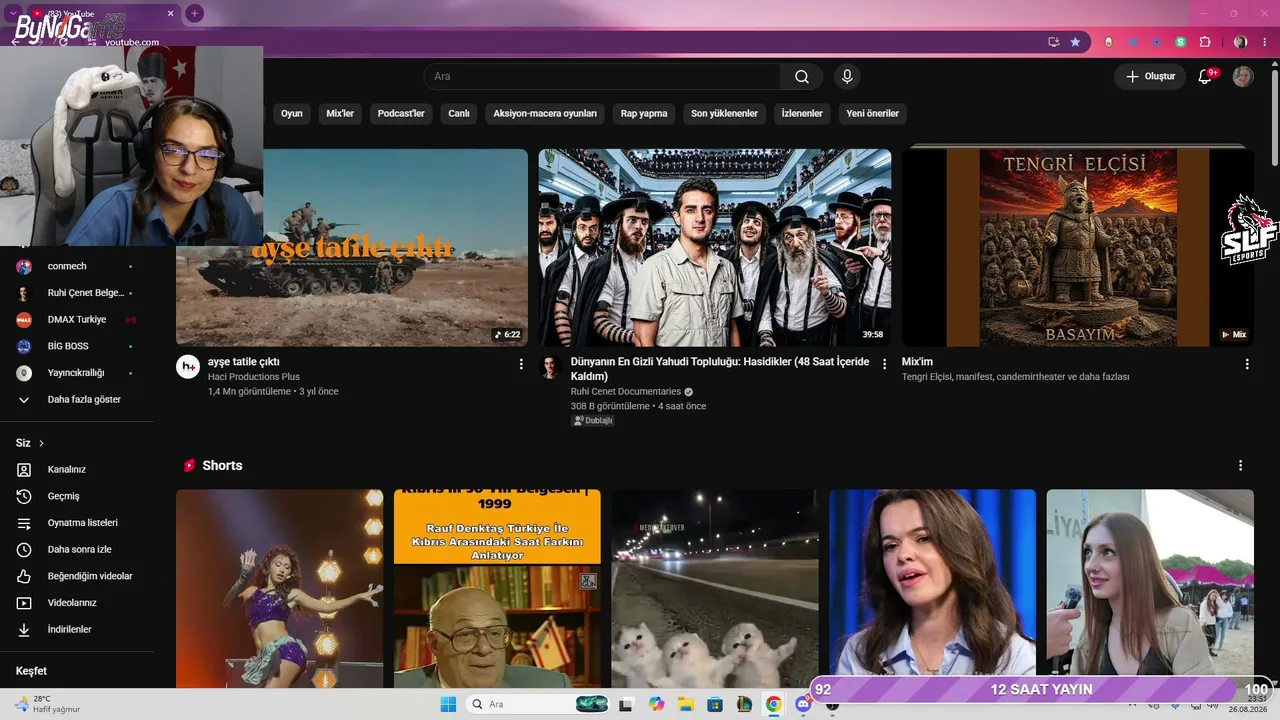Image resolution: width=1280 pixels, height=720 pixels.
Task: Click the YouTube search field labeled Ara
Action: pos(603,77)
